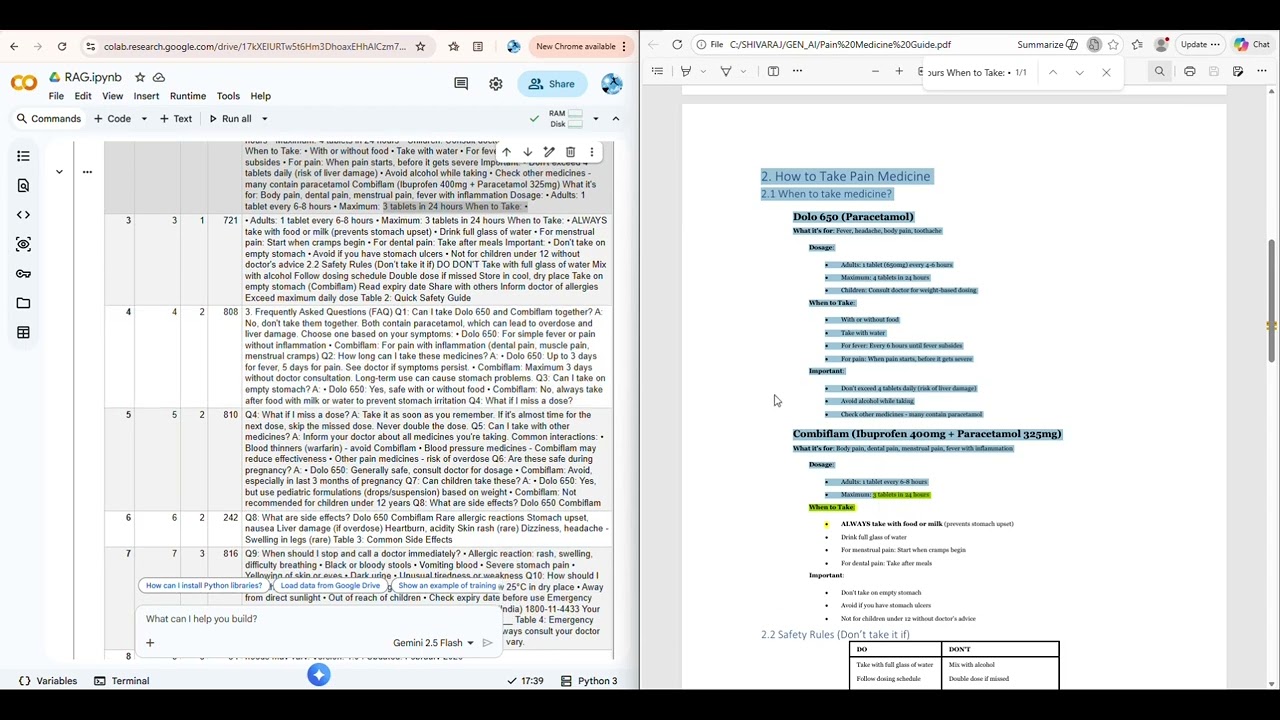
Task: Open the Commands palette button
Action: pos(48,119)
